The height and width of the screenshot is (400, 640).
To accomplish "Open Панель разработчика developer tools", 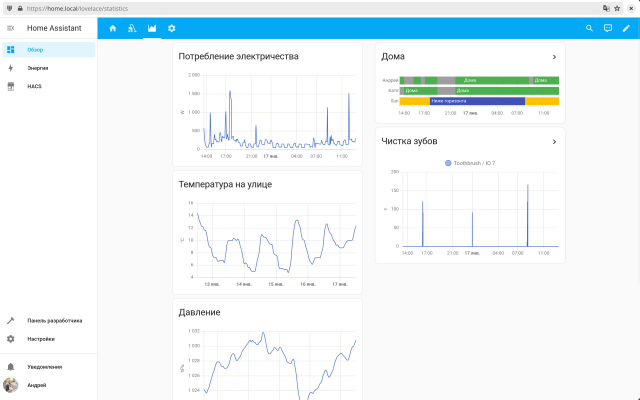I will (x=54, y=321).
